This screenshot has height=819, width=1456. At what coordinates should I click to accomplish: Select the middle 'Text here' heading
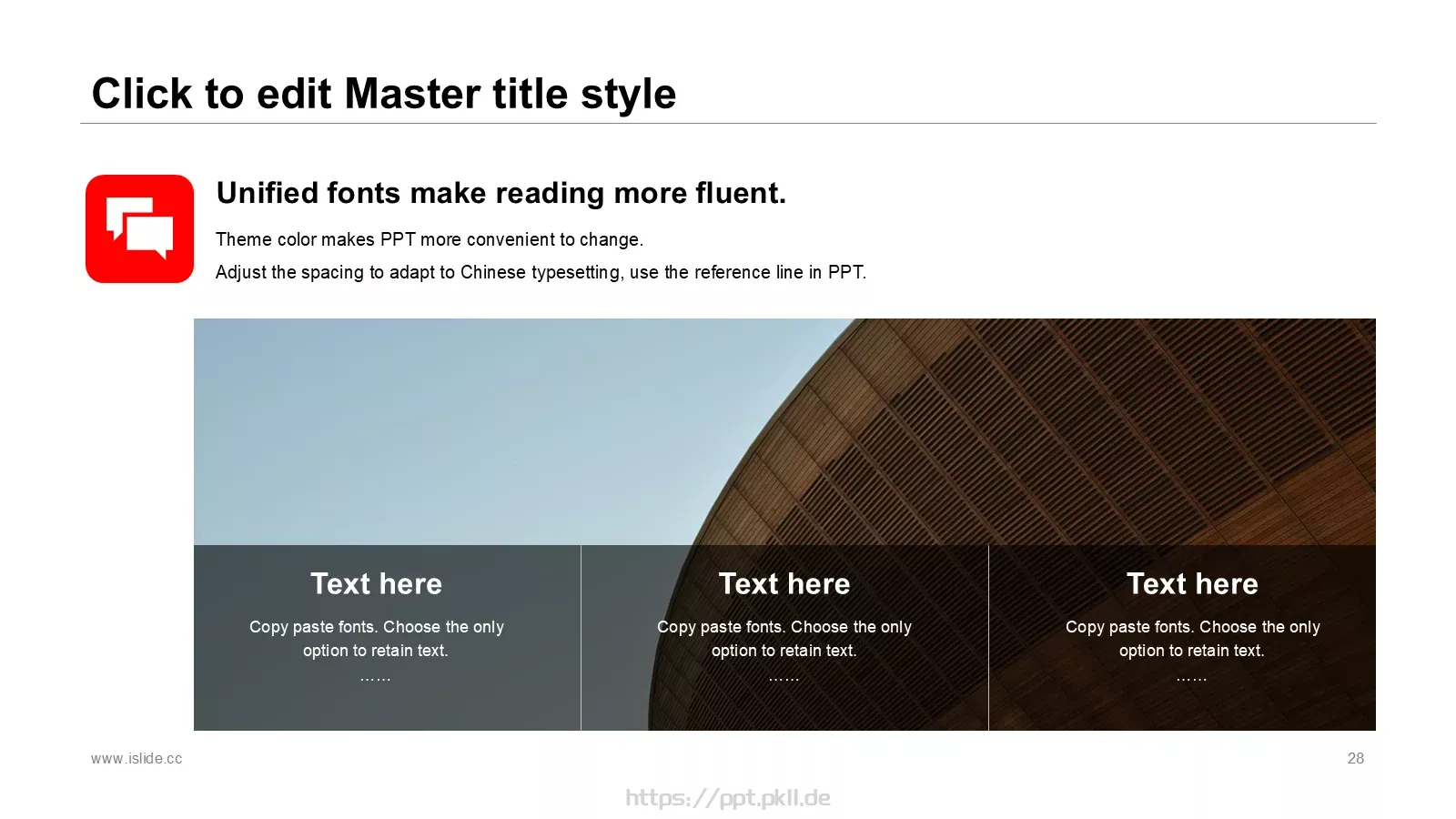point(784,583)
